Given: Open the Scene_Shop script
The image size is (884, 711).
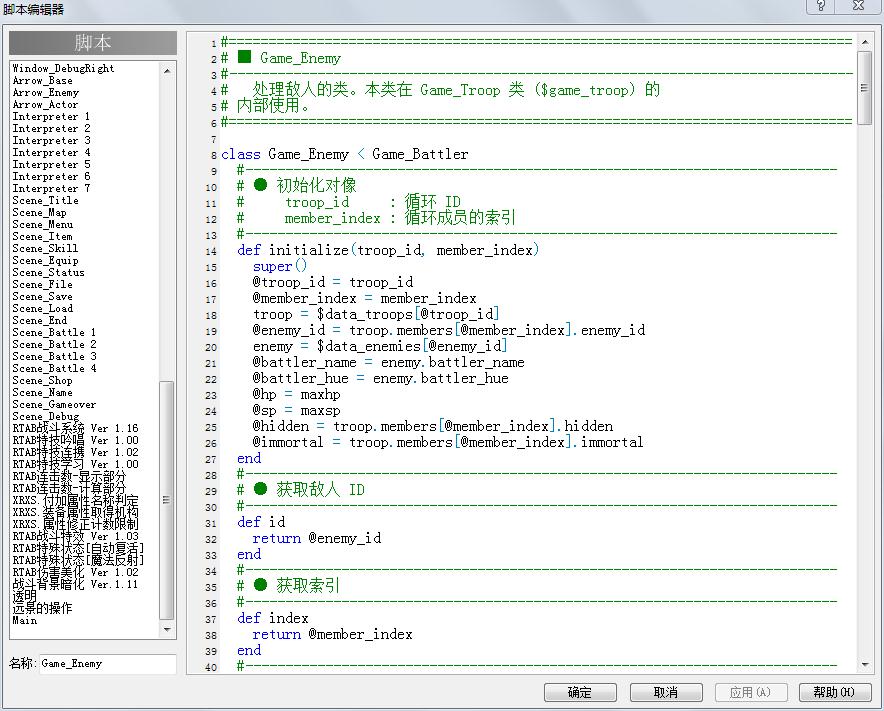Looking at the screenshot, I should 42,381.
